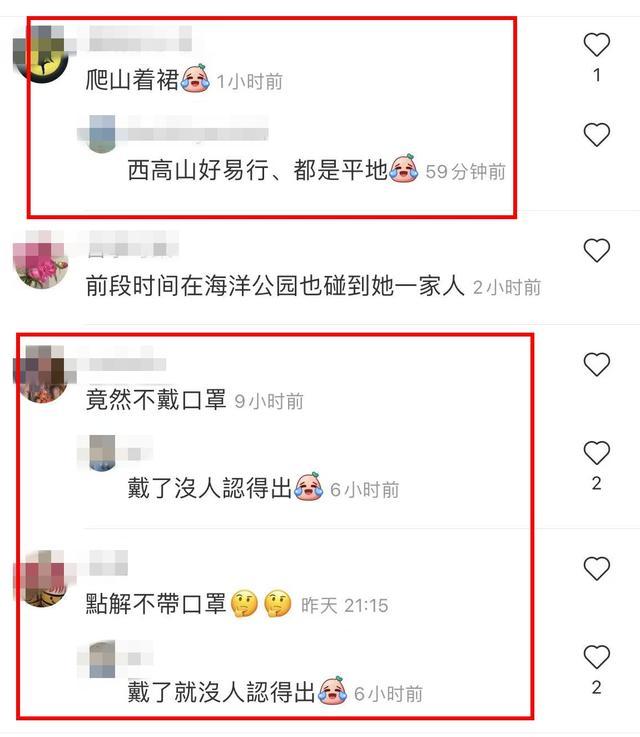Open replier avatar above 西高山好易行

[102, 134]
